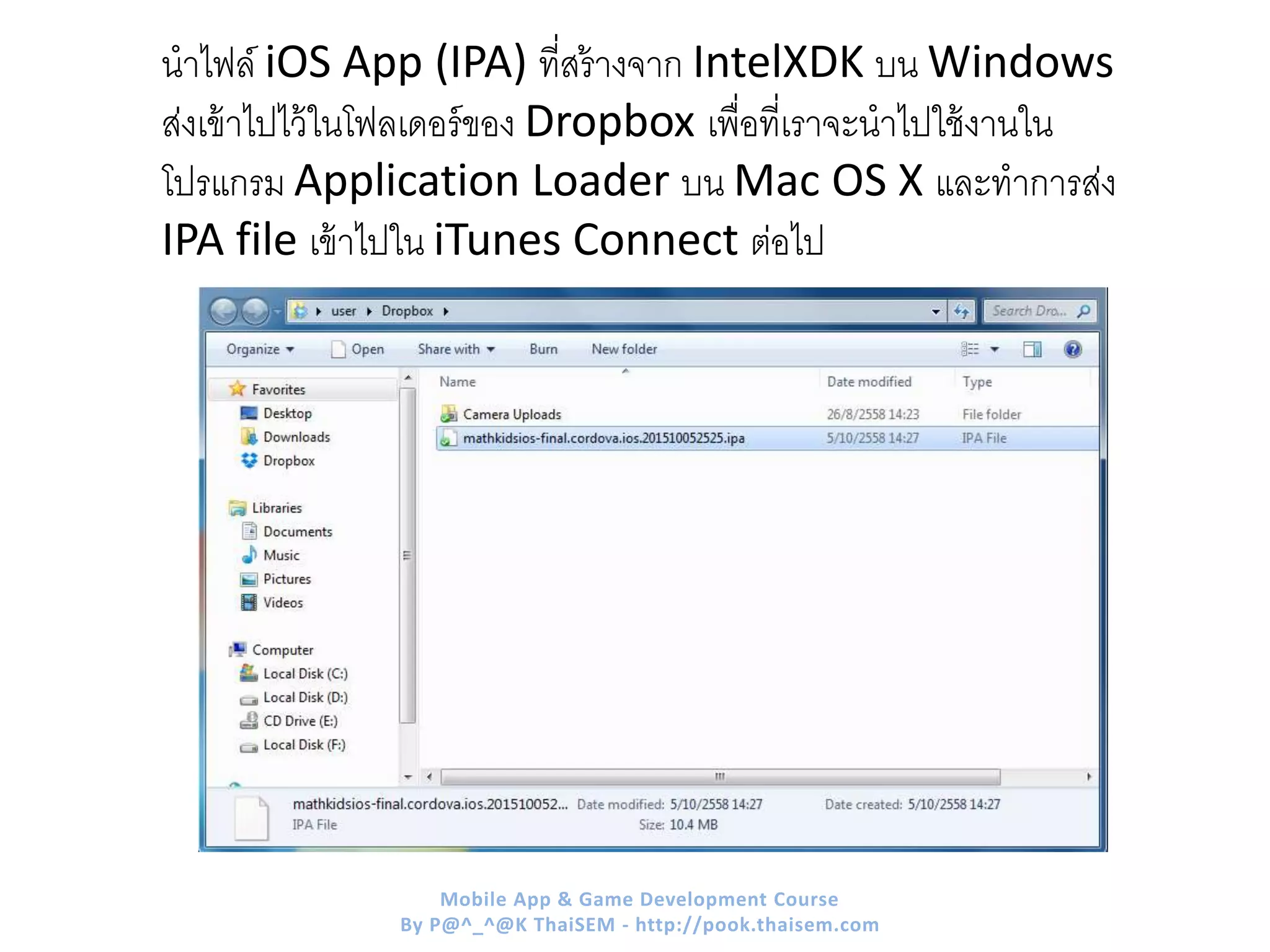This screenshot has width=1270, height=952.
Task: Click the horizontal scrollbar thumb in file list
Action: [720, 777]
